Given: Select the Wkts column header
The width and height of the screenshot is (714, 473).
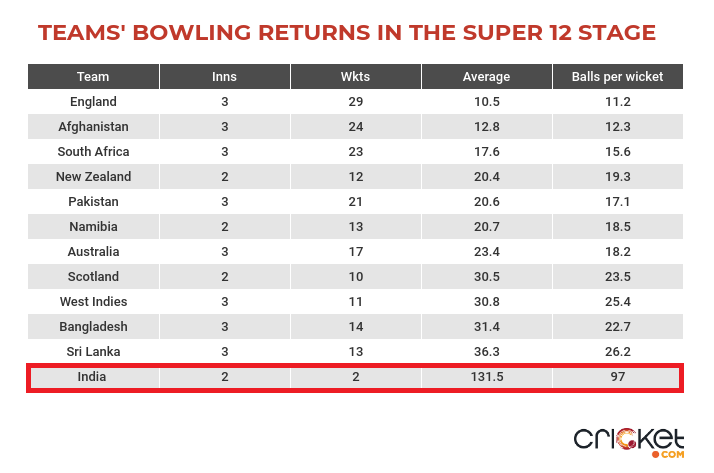Looking at the screenshot, I should 356,76.
